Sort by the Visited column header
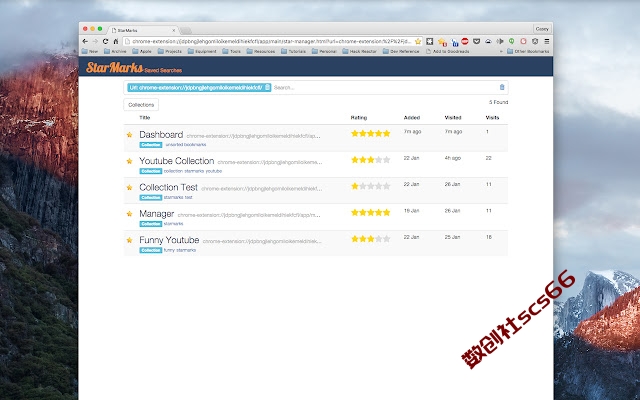 [x=453, y=118]
